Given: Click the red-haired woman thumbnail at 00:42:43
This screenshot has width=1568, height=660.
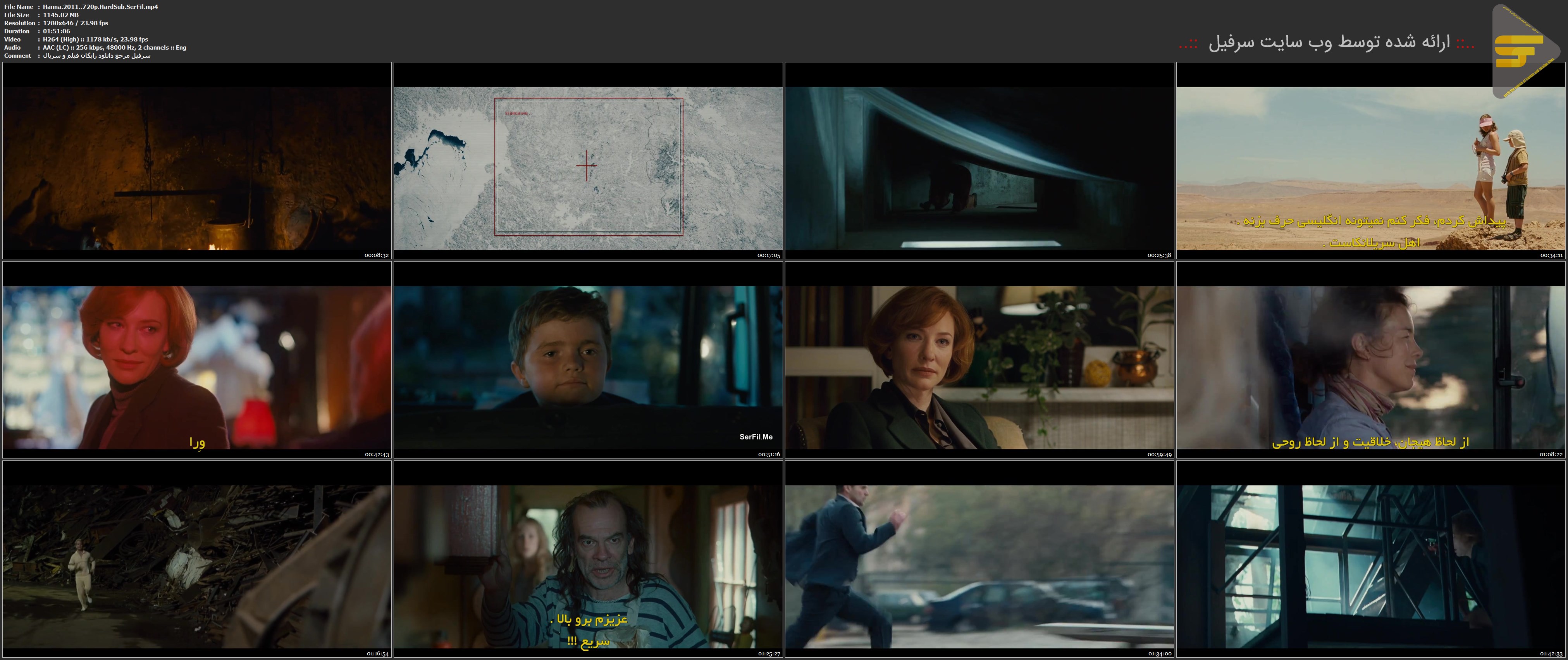Looking at the screenshot, I should [197, 360].
